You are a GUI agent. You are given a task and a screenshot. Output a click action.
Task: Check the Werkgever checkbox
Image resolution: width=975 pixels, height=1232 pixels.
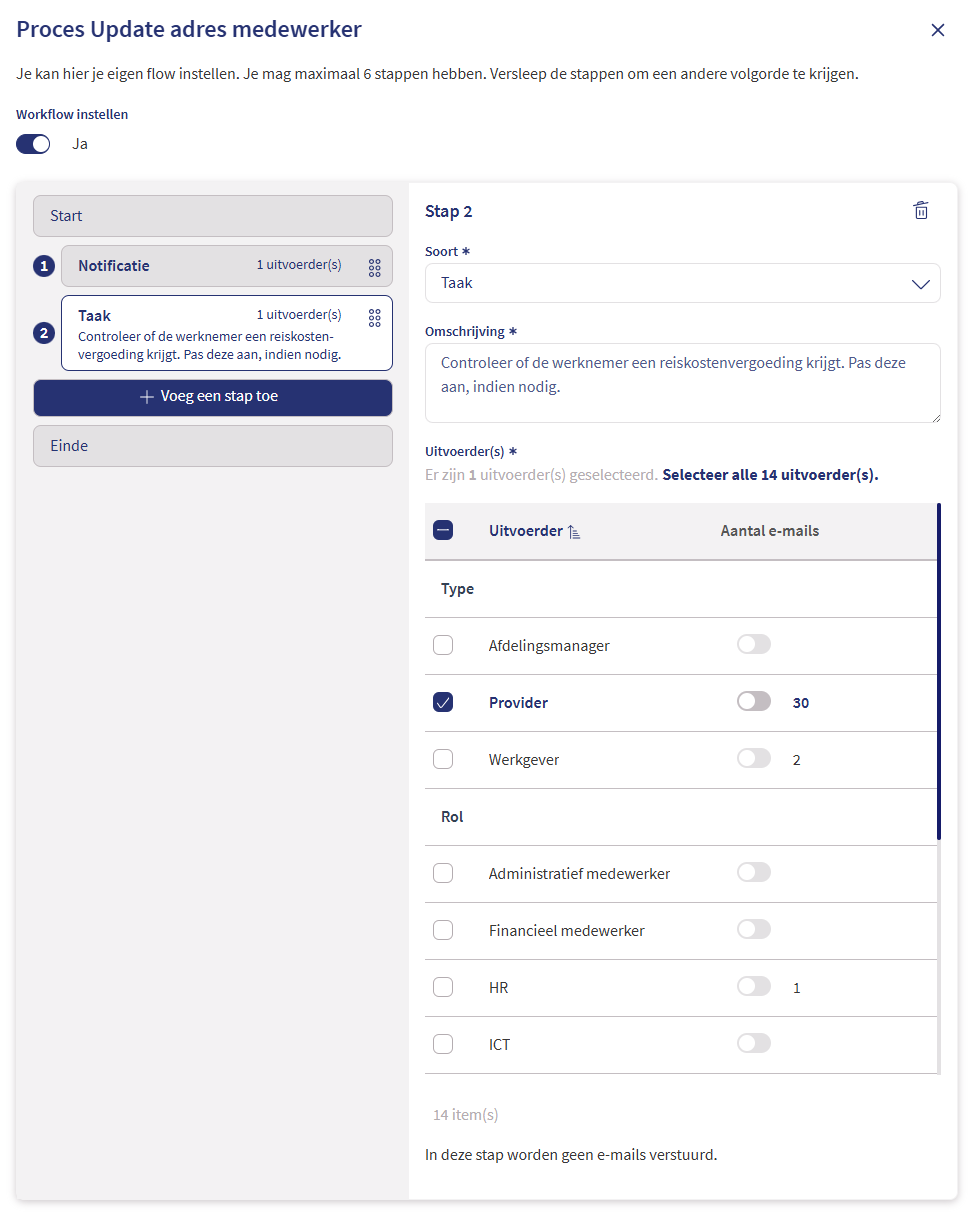pyautogui.click(x=443, y=758)
